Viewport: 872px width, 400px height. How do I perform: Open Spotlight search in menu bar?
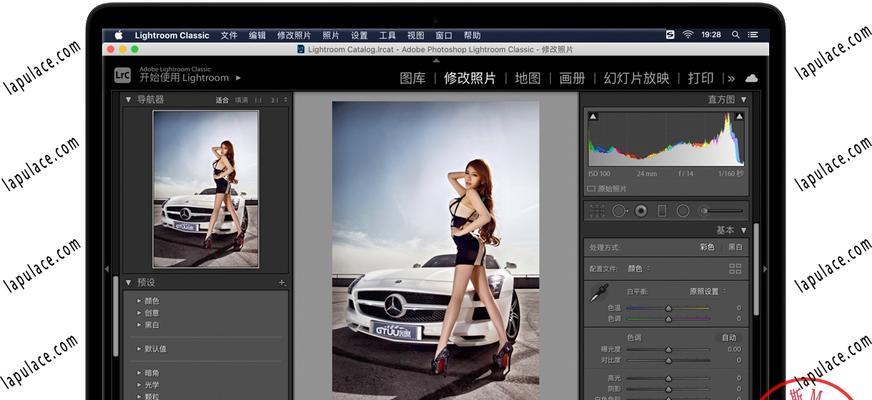735,34
